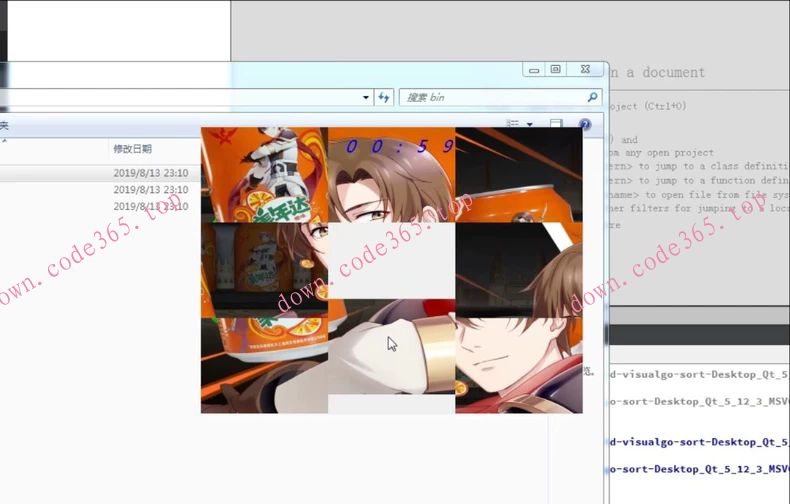Screen dimensions: 790x504
Task: Click the top-left puzzle tile
Action: [x=264, y=174]
